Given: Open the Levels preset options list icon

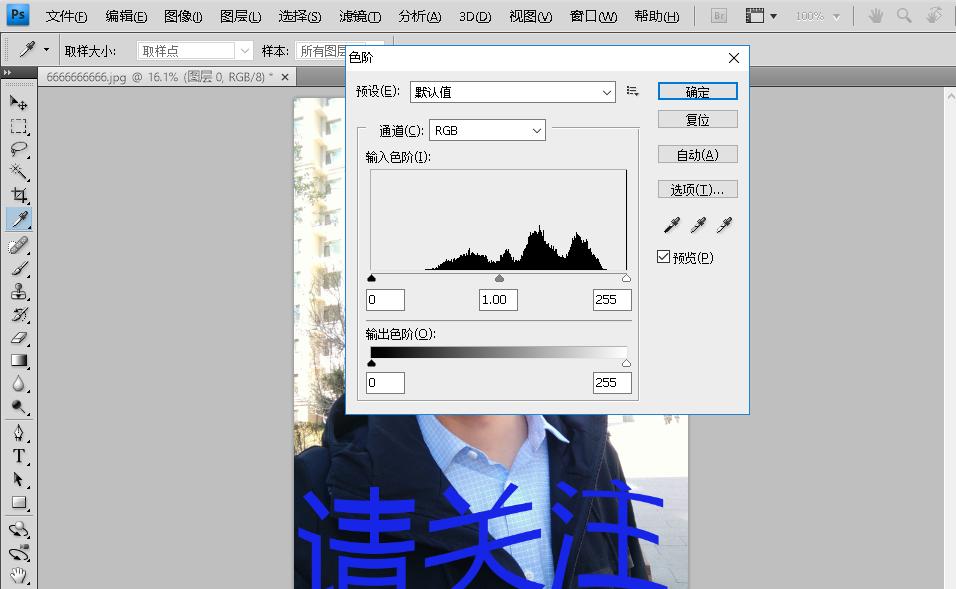Looking at the screenshot, I should point(631,90).
